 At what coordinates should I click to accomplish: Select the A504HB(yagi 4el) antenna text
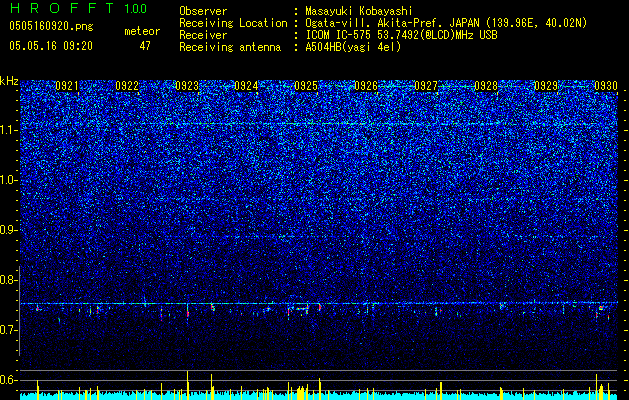pos(353,47)
